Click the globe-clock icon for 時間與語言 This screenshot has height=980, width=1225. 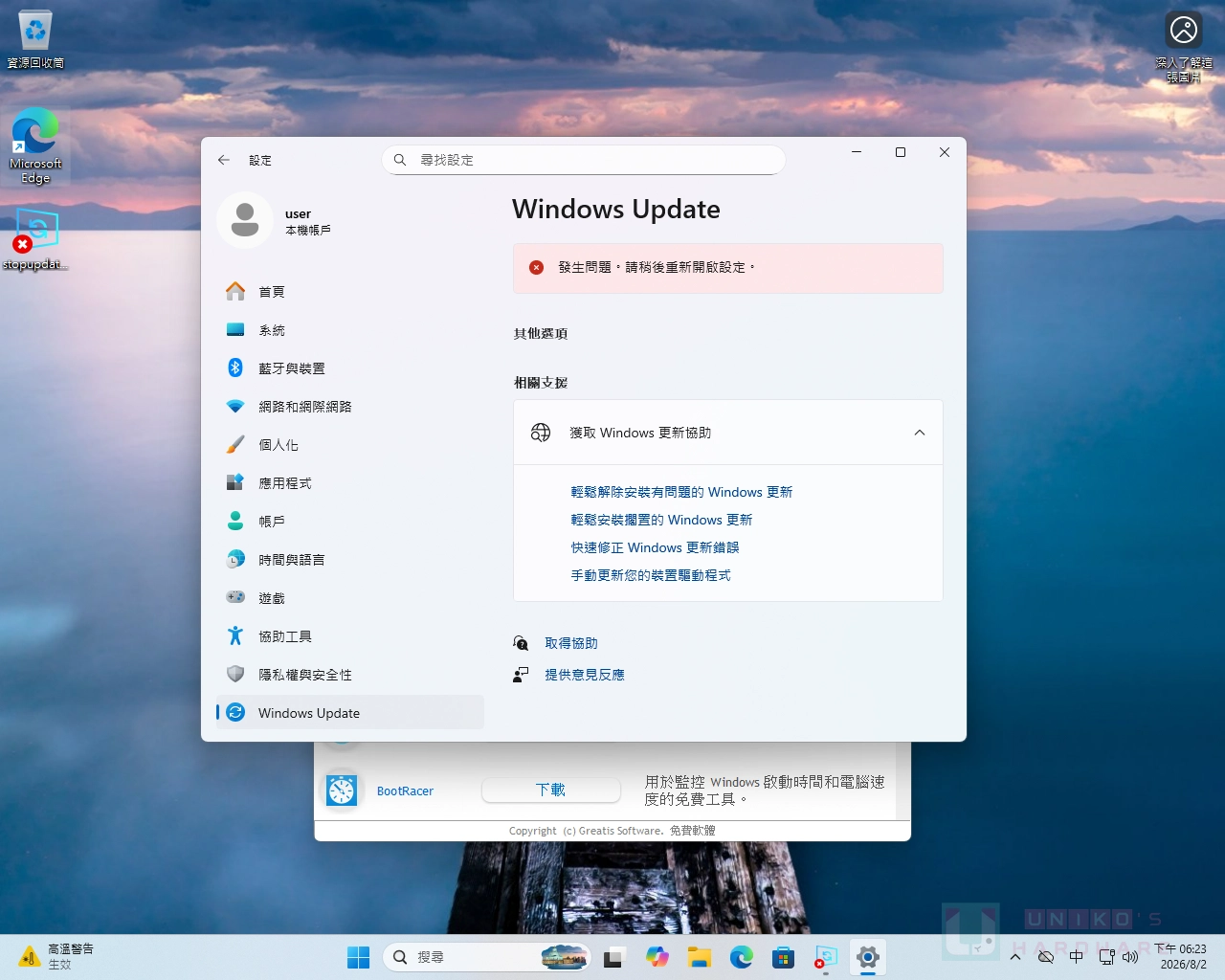[235, 559]
